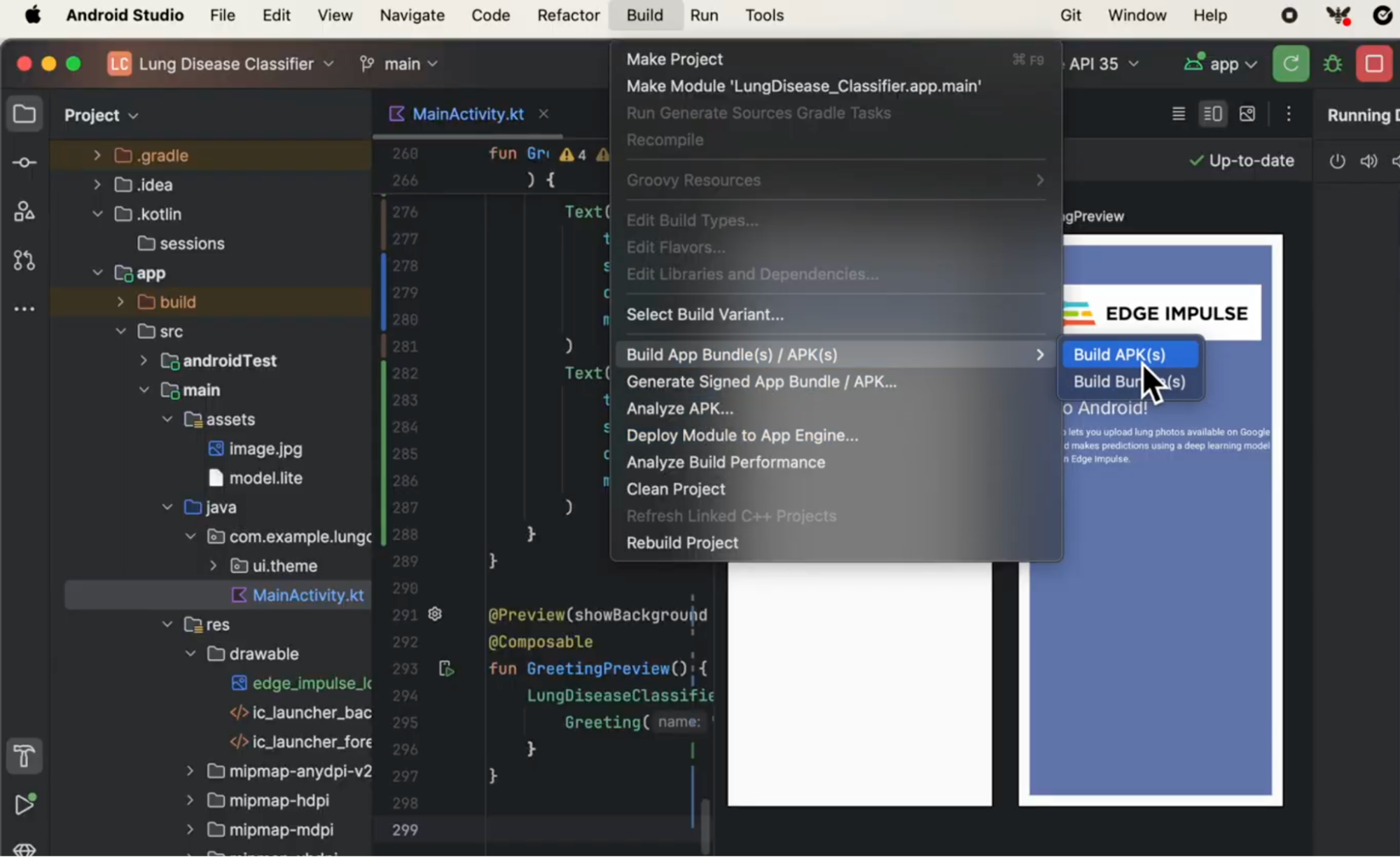The width and height of the screenshot is (1400, 857).
Task: Switch editor to Split view mode
Action: point(1213,114)
